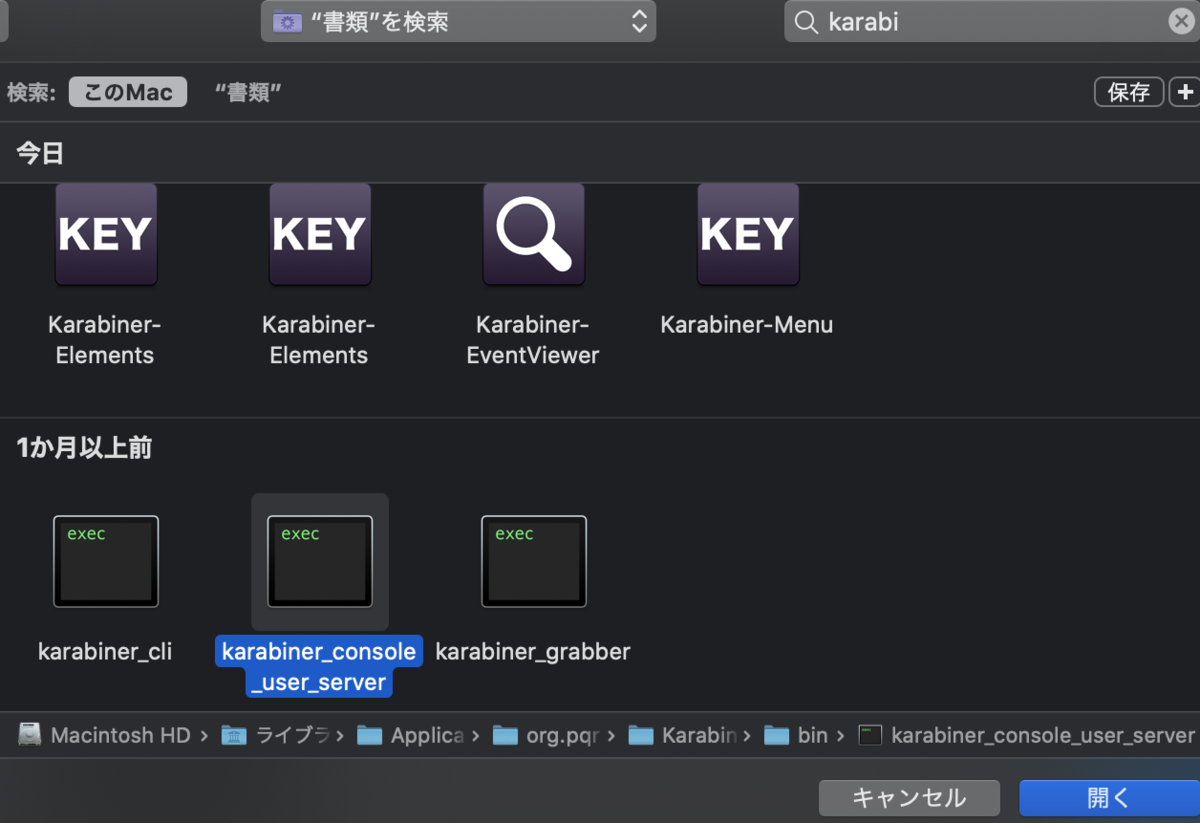This screenshot has height=823, width=1200.
Task: Click the magnifying glass in the search field
Action: [x=806, y=22]
